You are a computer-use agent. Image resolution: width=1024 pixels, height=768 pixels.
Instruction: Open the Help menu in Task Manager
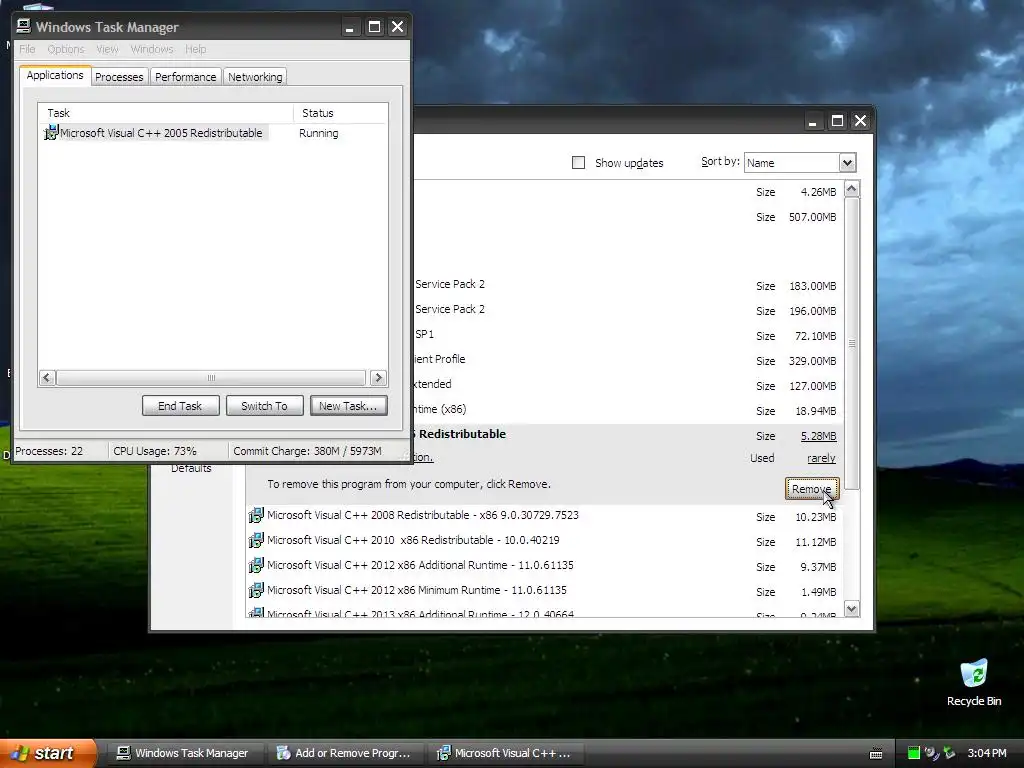195,49
